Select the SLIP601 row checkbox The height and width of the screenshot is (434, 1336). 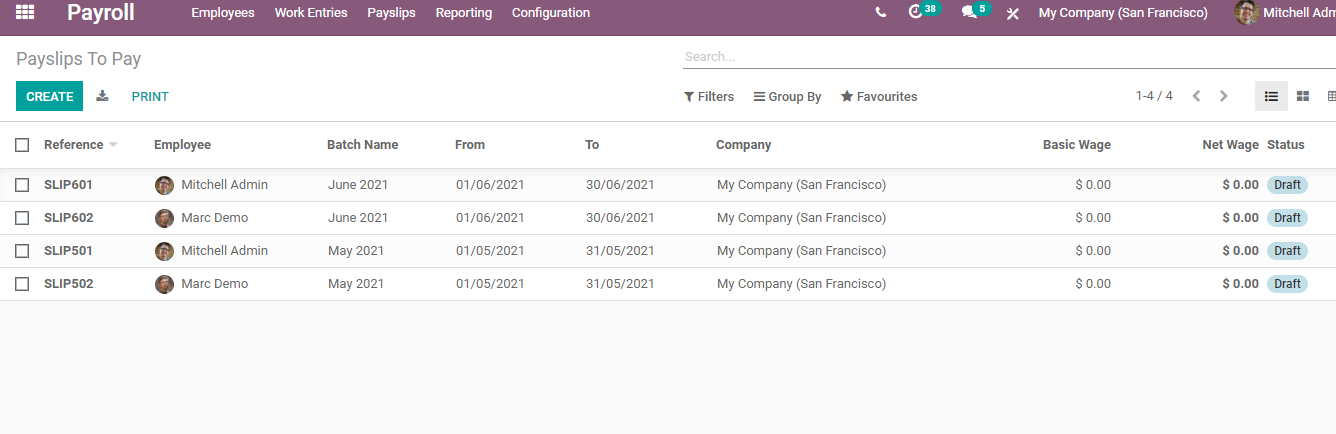pos(22,185)
